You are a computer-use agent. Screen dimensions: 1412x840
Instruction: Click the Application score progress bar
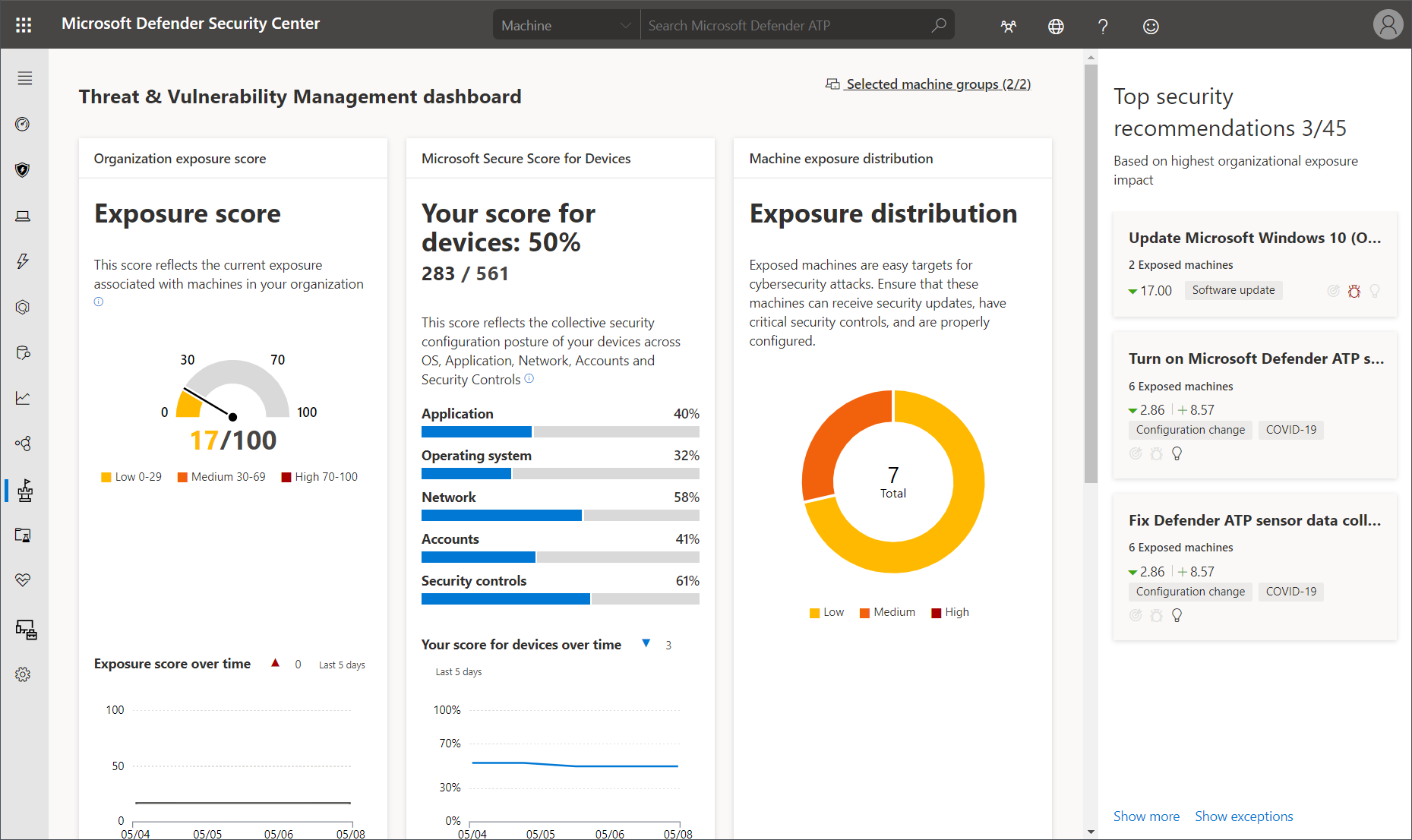point(561,432)
